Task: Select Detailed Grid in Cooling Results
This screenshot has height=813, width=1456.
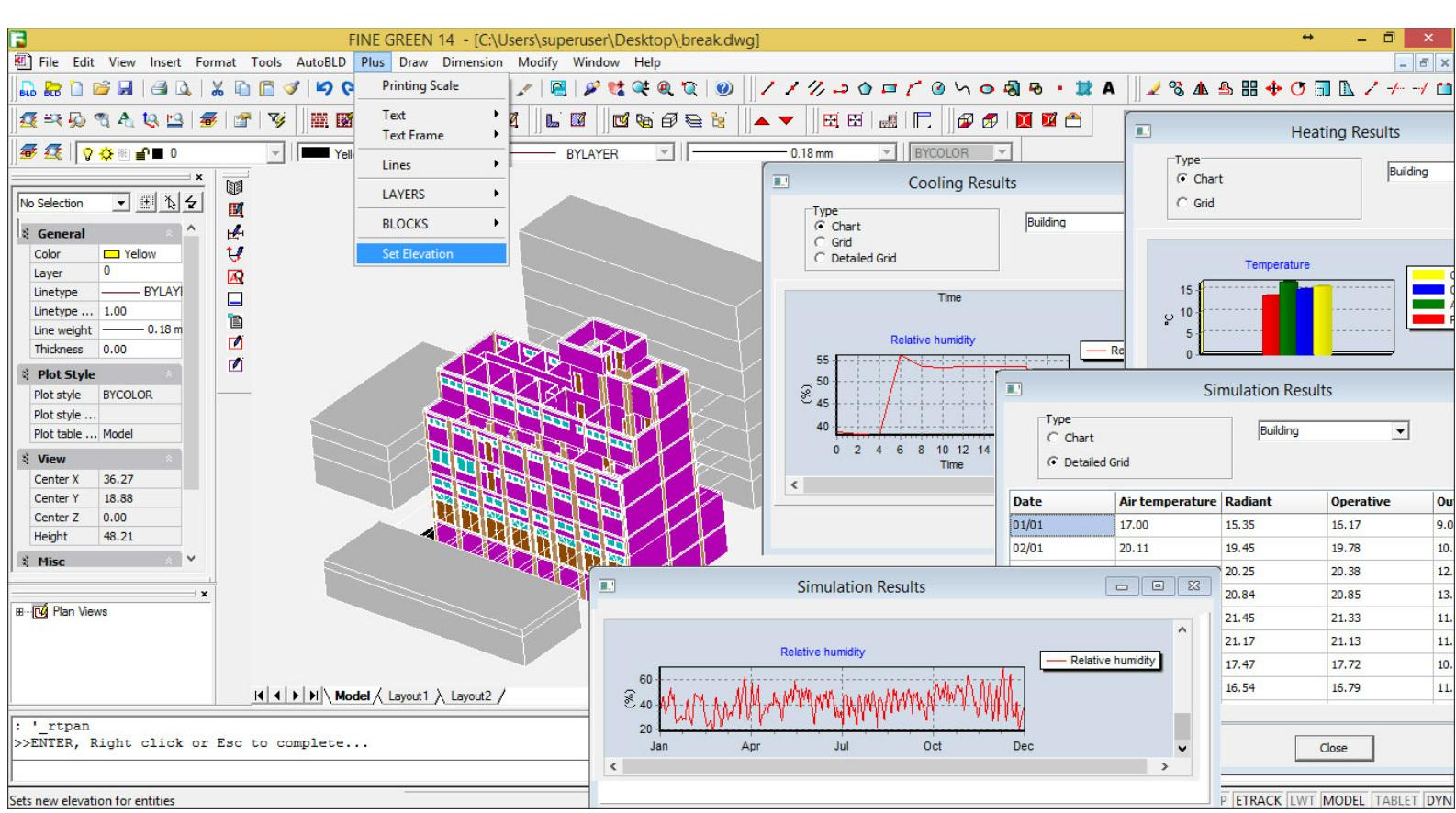Action: coord(821,259)
